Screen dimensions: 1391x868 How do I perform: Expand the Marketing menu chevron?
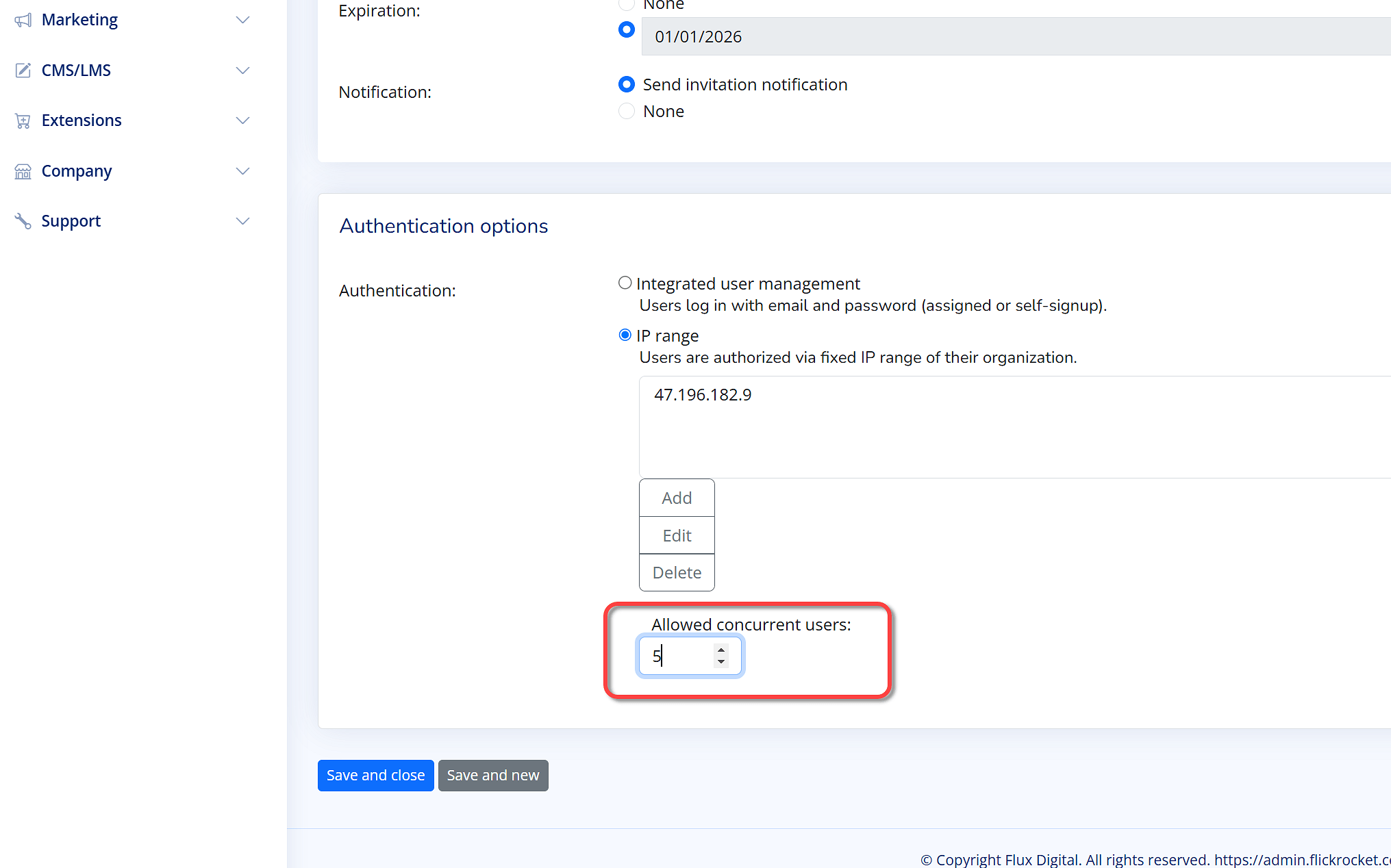tap(242, 20)
